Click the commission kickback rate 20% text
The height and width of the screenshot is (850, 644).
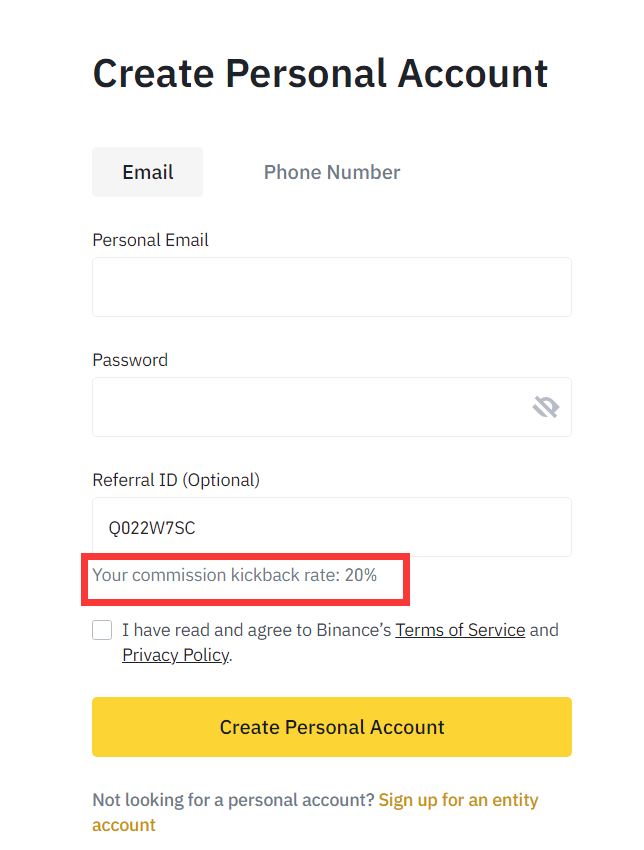pos(235,575)
